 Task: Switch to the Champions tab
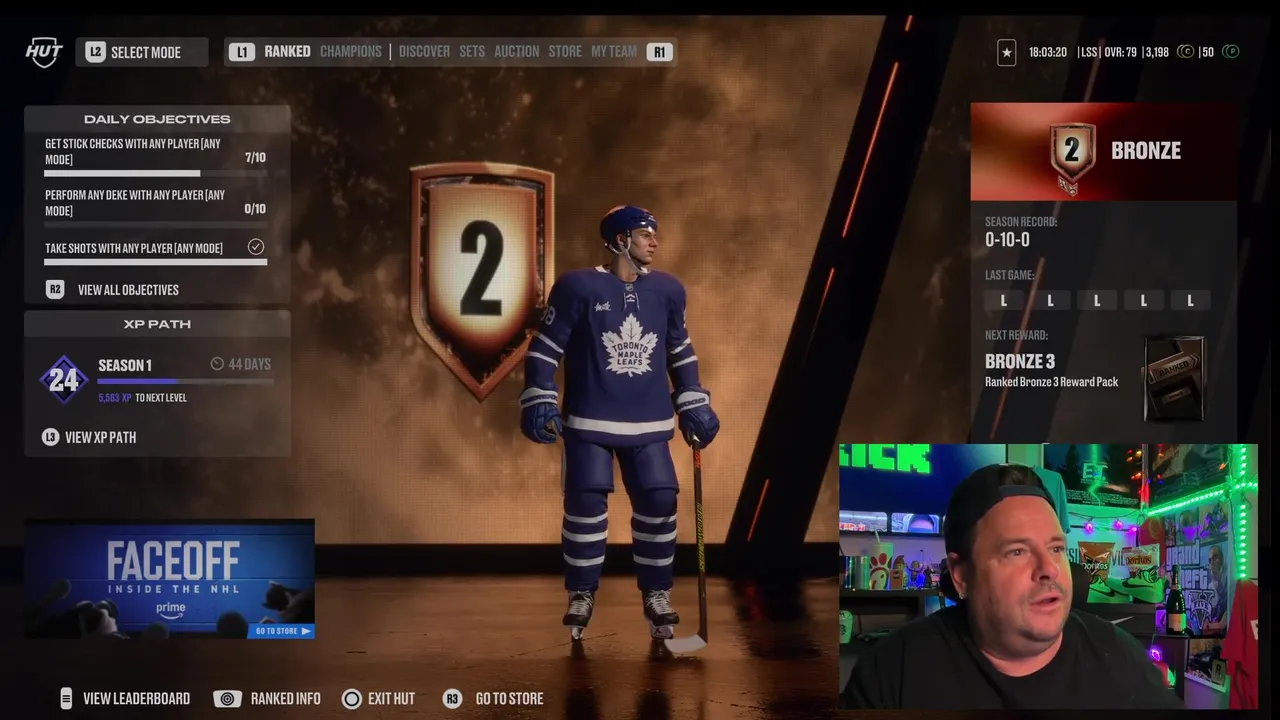350,51
